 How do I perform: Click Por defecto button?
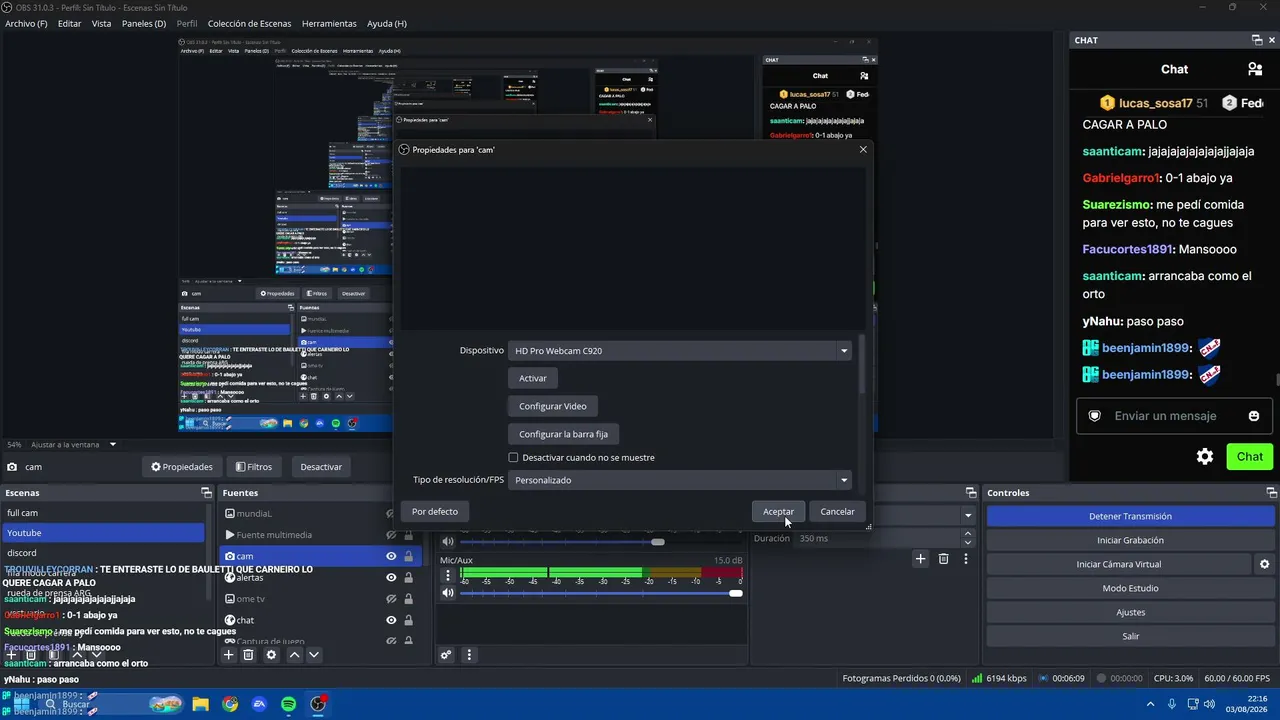point(435,511)
